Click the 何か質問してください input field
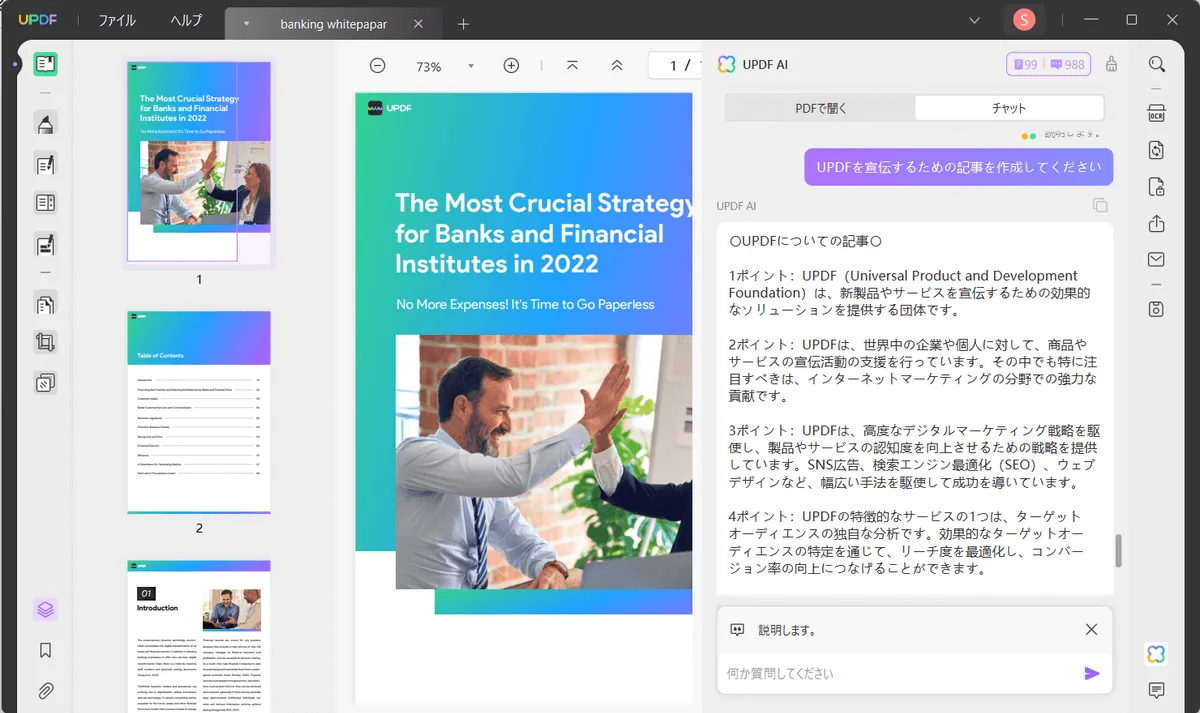This screenshot has height=713, width=1200. tap(900, 674)
